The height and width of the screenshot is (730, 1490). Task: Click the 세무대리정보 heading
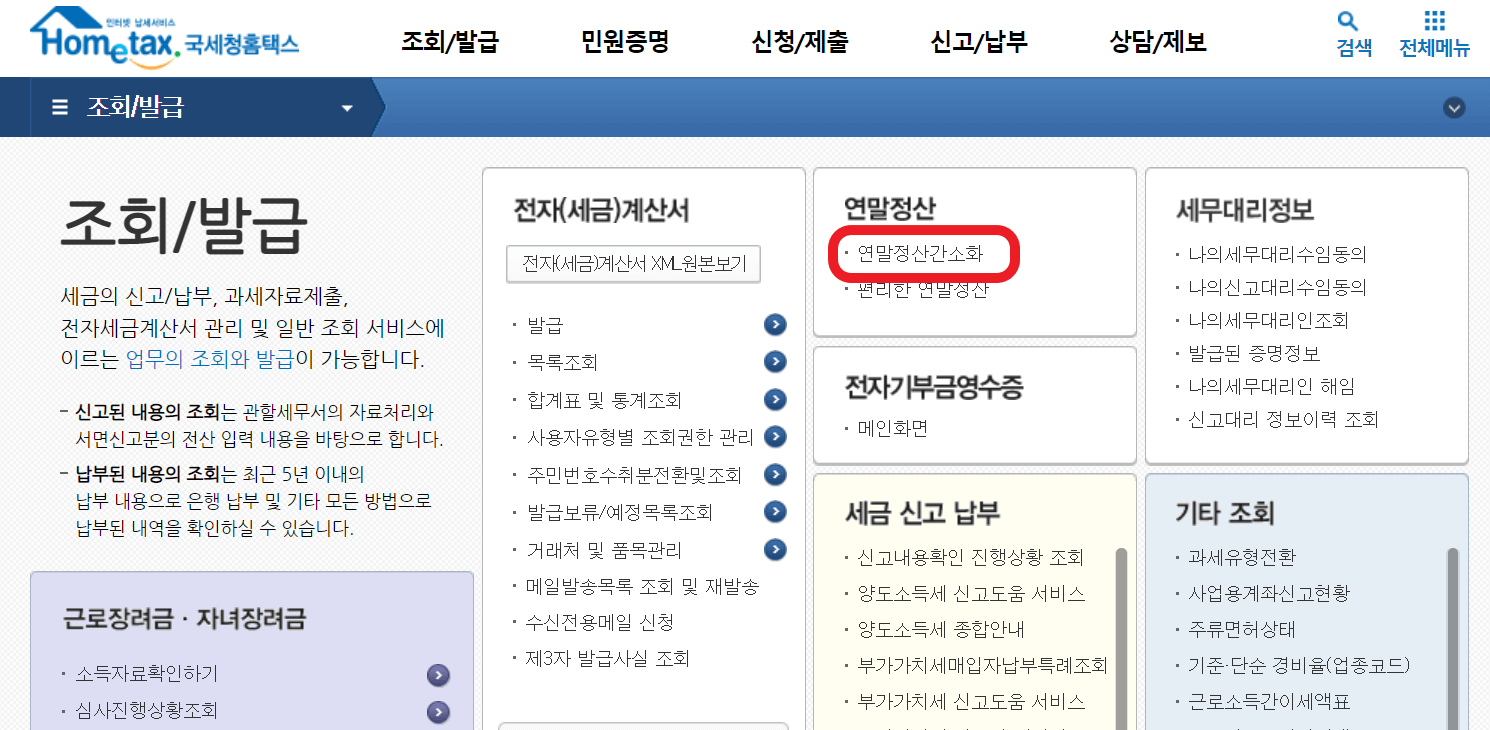coord(1245,210)
